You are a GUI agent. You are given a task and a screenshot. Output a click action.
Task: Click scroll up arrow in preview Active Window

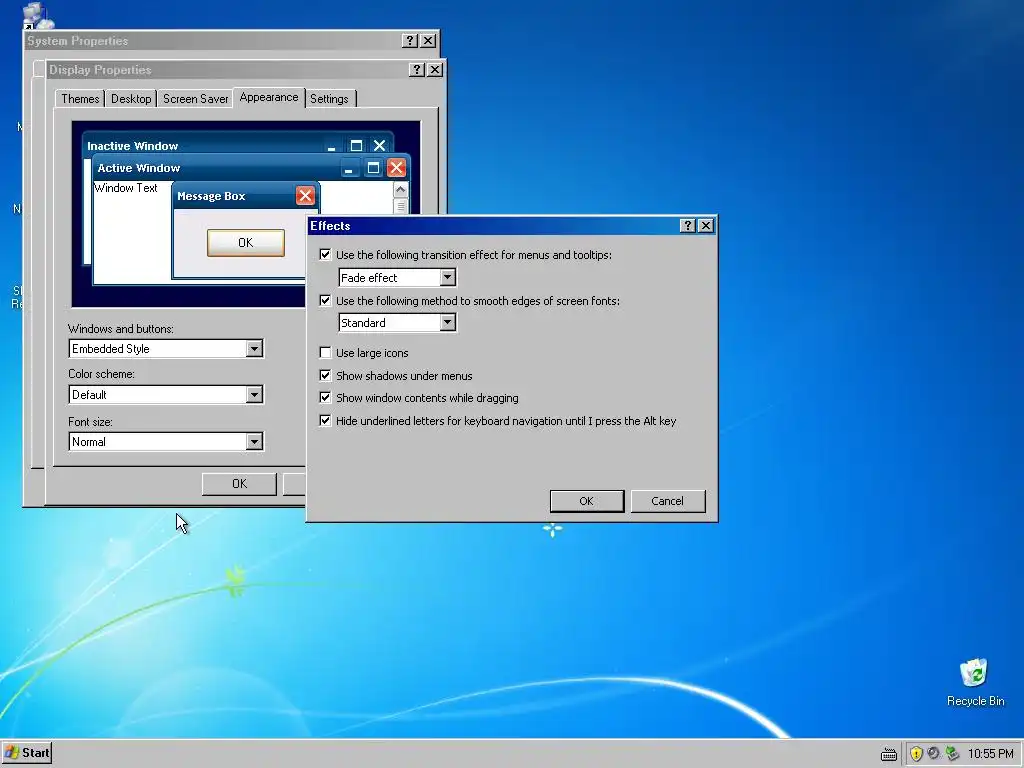pos(400,189)
